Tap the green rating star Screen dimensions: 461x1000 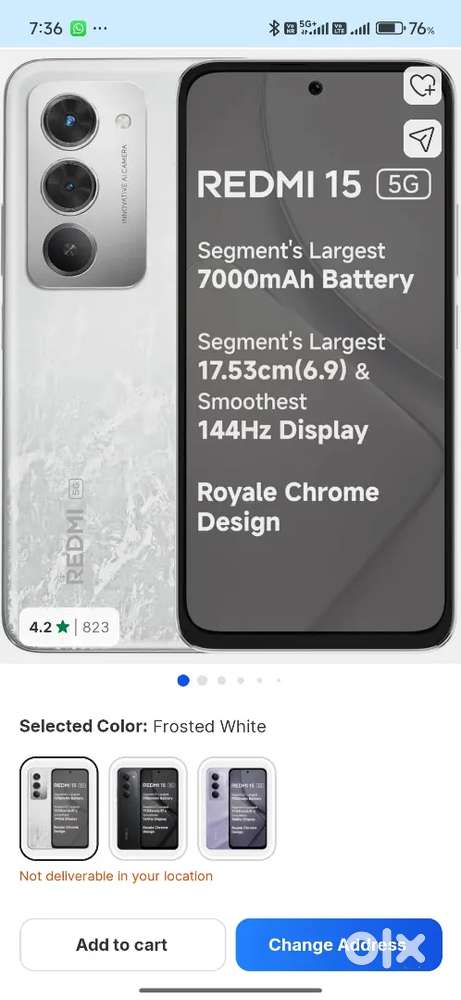pos(62,627)
